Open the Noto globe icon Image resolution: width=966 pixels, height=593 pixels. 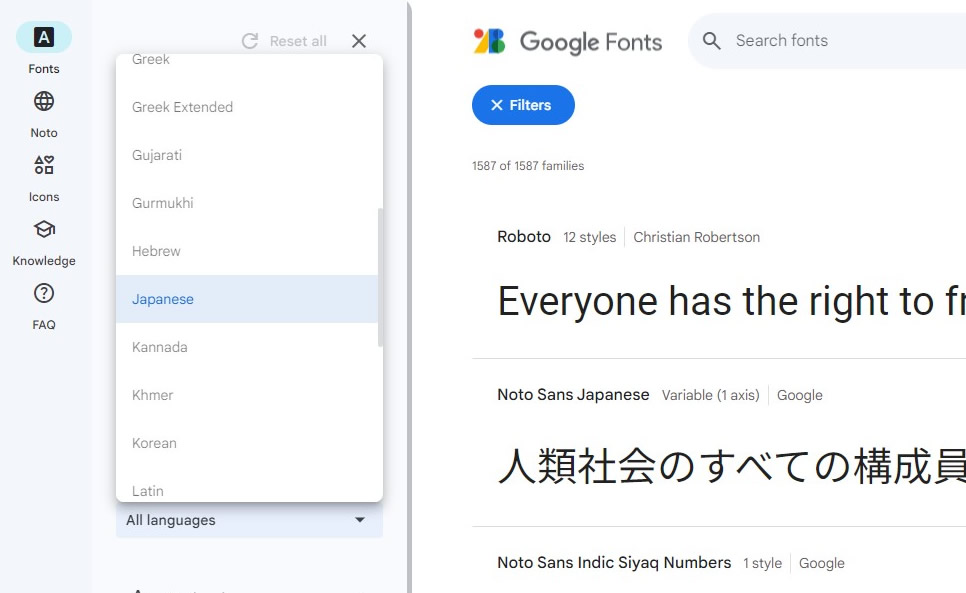tap(44, 102)
